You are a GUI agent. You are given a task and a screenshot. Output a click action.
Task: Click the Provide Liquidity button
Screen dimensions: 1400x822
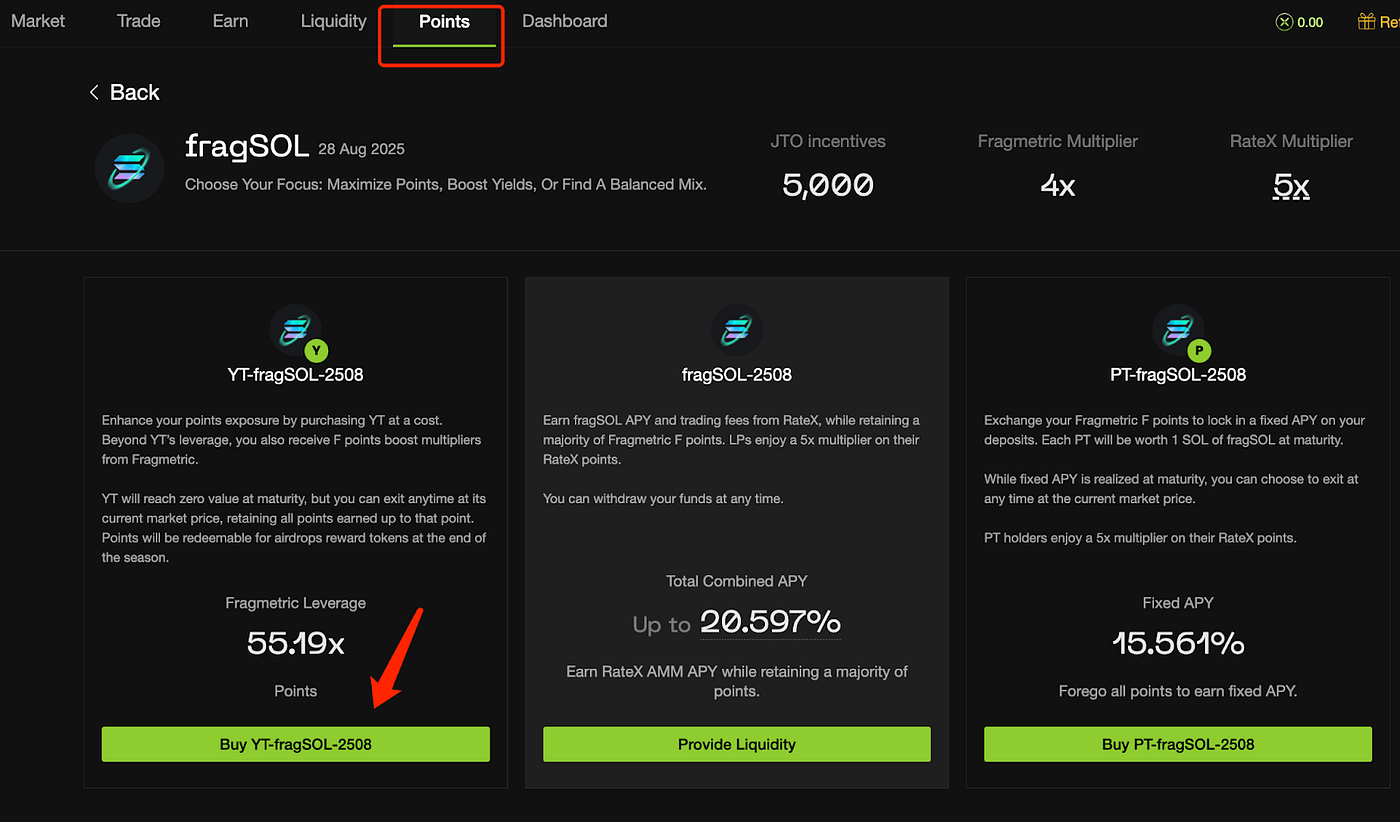pos(737,744)
